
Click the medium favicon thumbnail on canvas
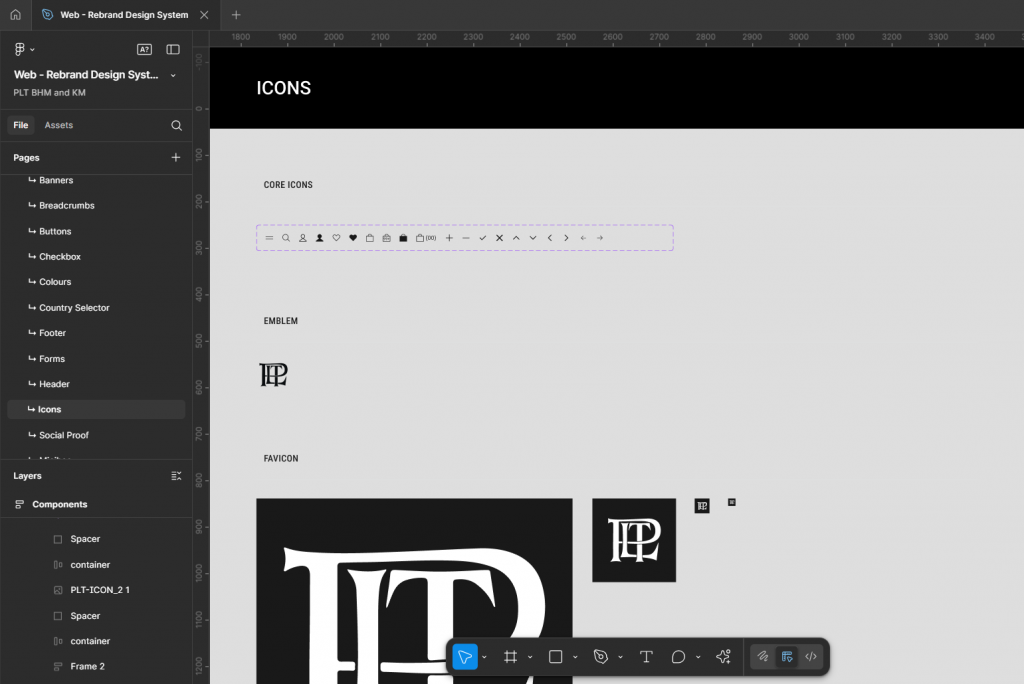[x=634, y=540]
